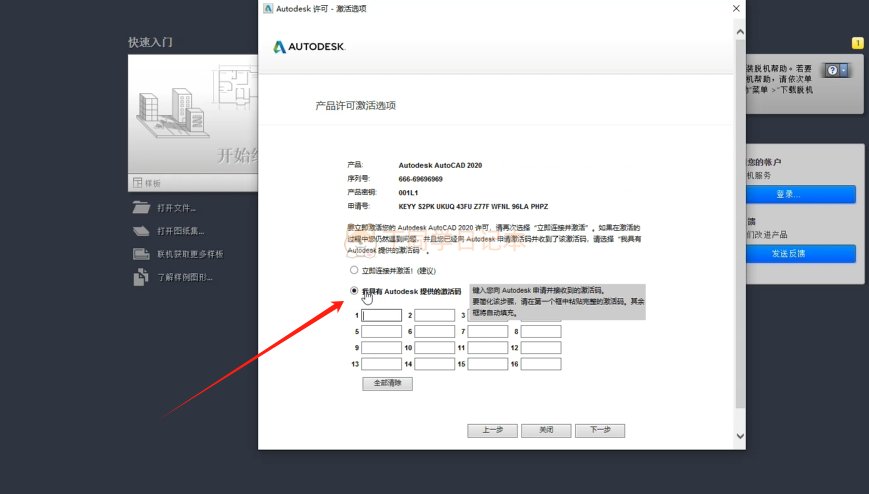
Task: Click the help question mark icon
Action: pyautogui.click(x=832, y=70)
